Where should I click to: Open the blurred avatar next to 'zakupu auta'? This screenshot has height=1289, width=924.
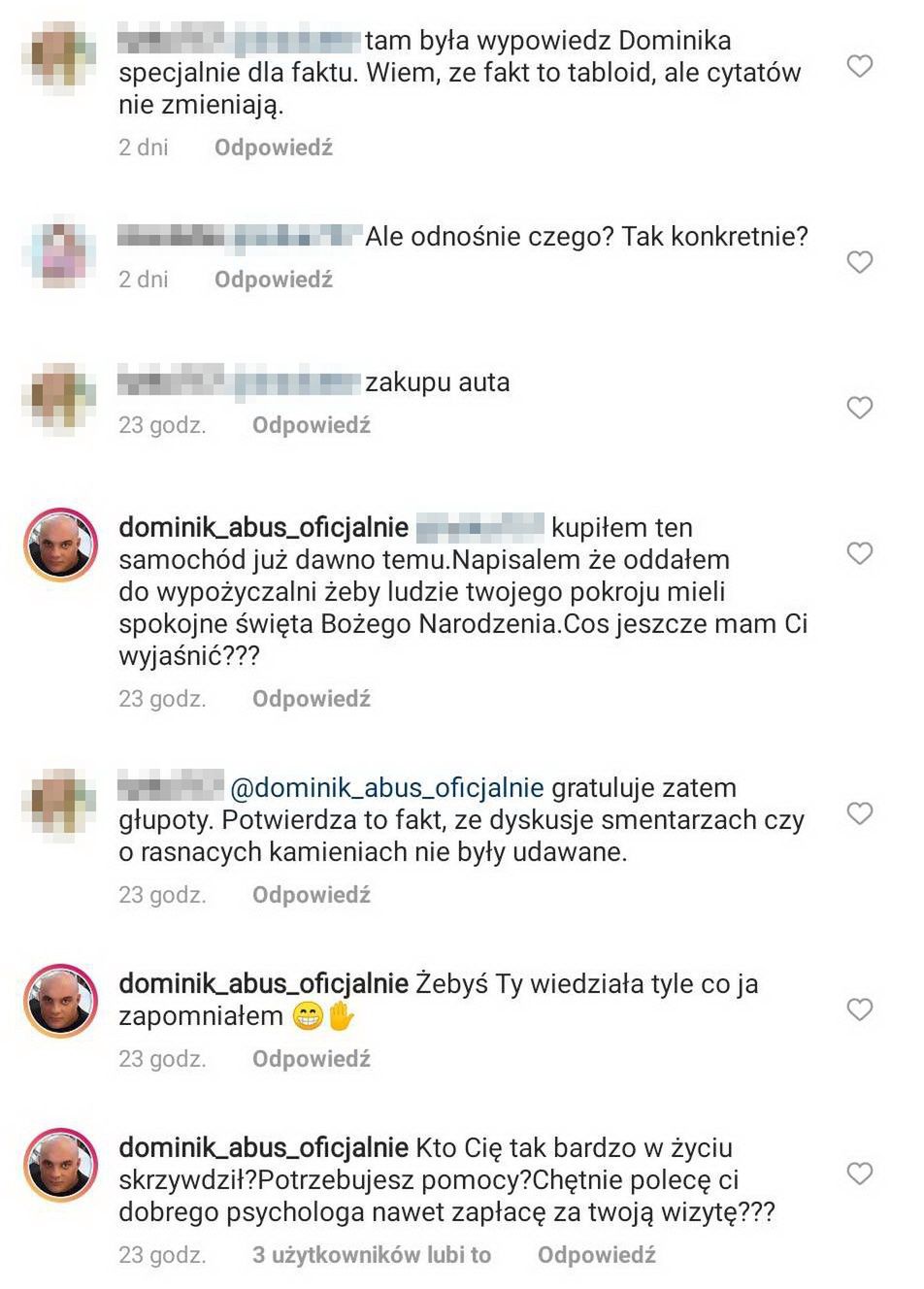point(60,398)
